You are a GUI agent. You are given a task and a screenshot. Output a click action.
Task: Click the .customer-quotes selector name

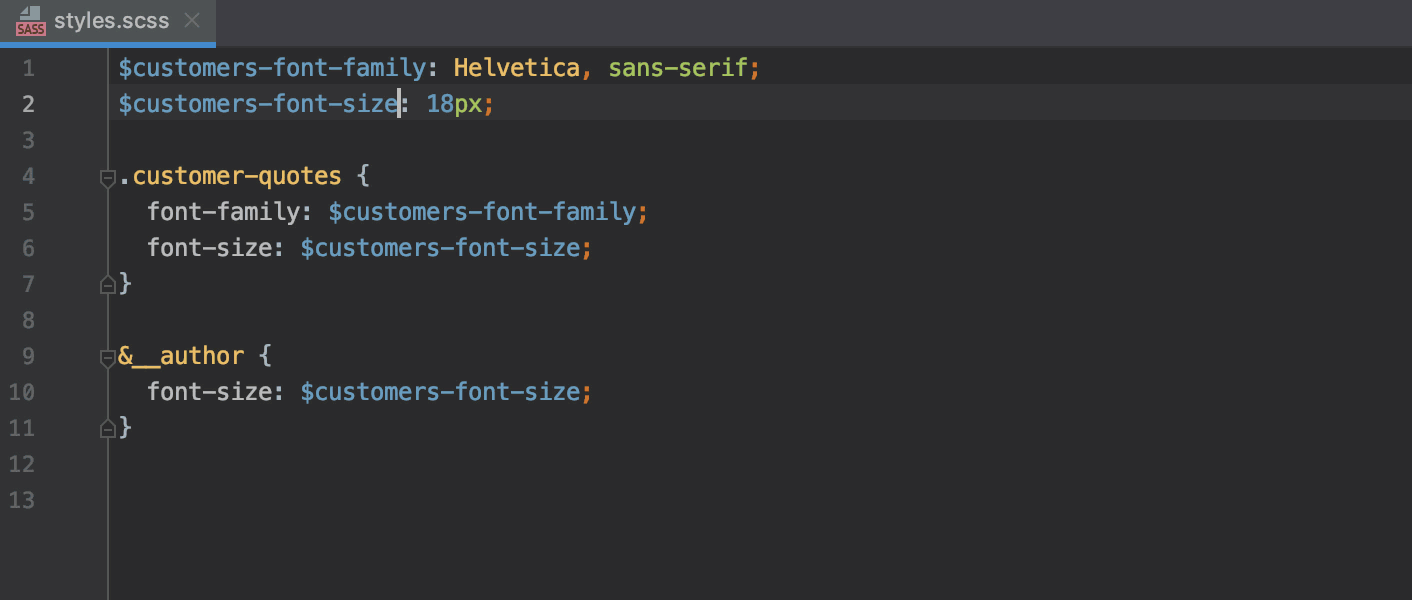pyautogui.click(x=230, y=175)
